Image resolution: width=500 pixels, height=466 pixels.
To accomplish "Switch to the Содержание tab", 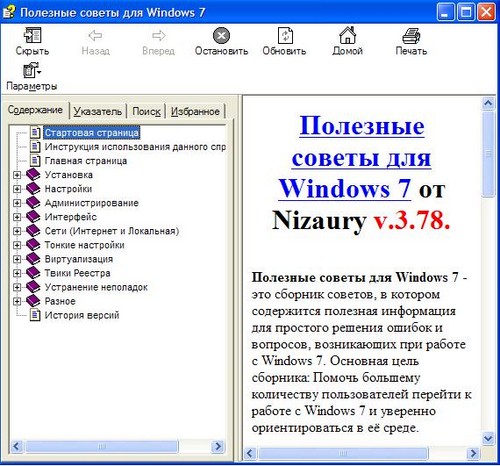I will coord(35,110).
